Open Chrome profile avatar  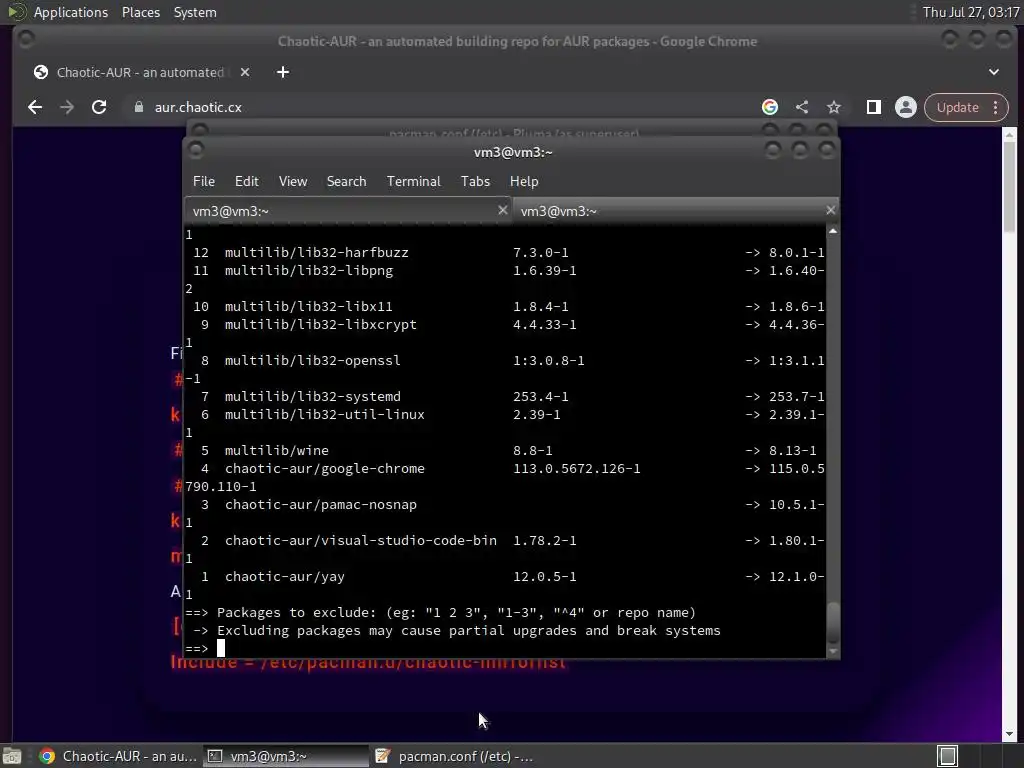906,107
